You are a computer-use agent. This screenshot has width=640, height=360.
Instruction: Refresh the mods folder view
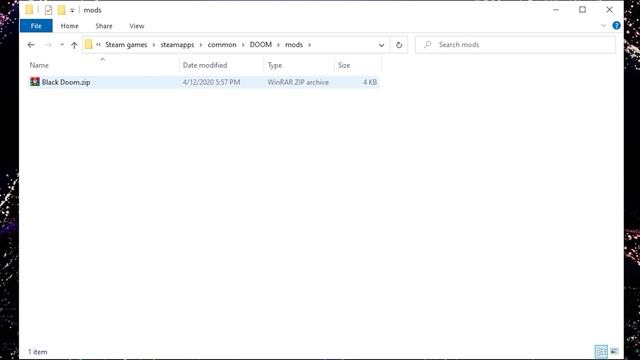(399, 45)
